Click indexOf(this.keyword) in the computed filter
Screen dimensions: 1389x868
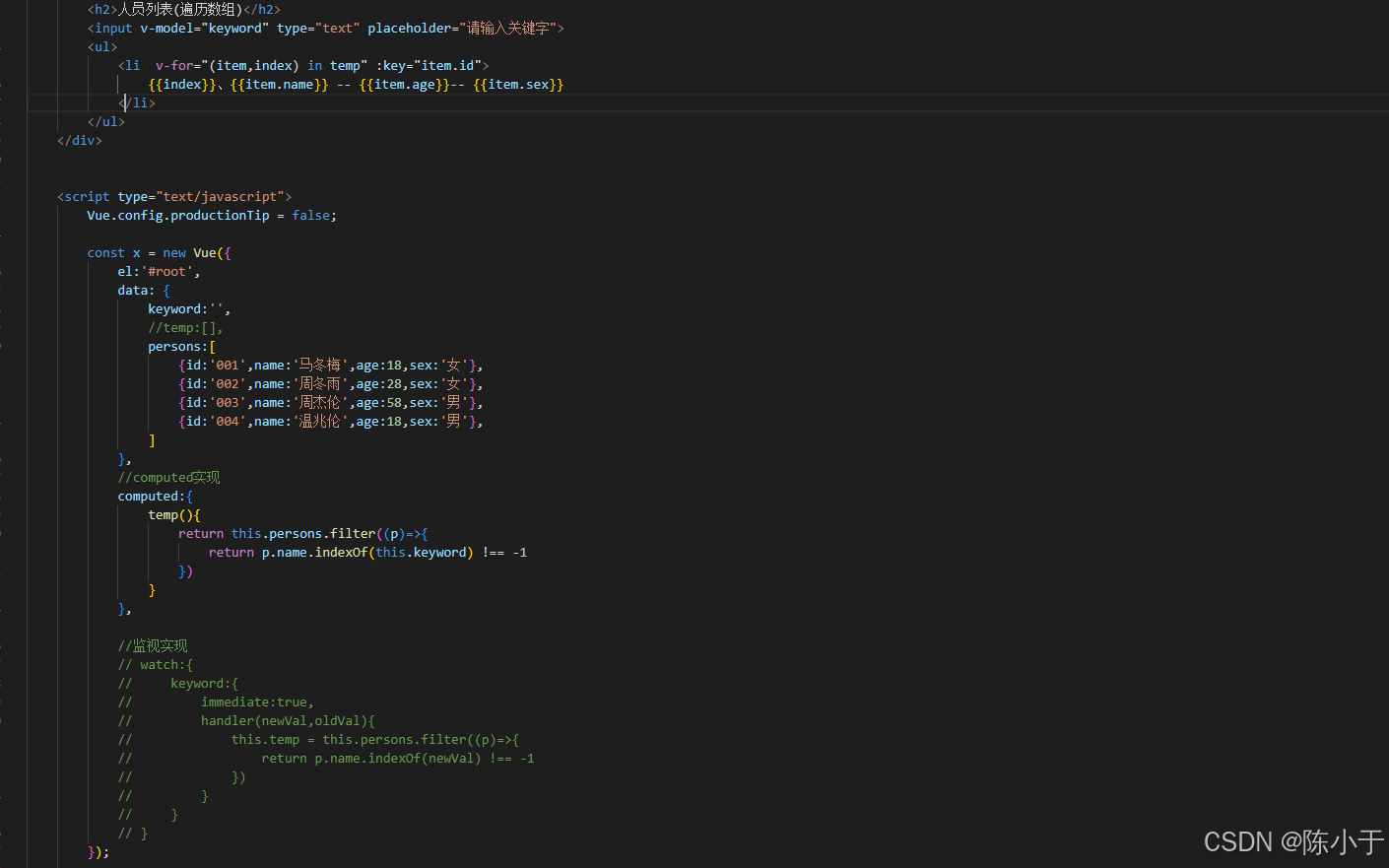click(394, 552)
